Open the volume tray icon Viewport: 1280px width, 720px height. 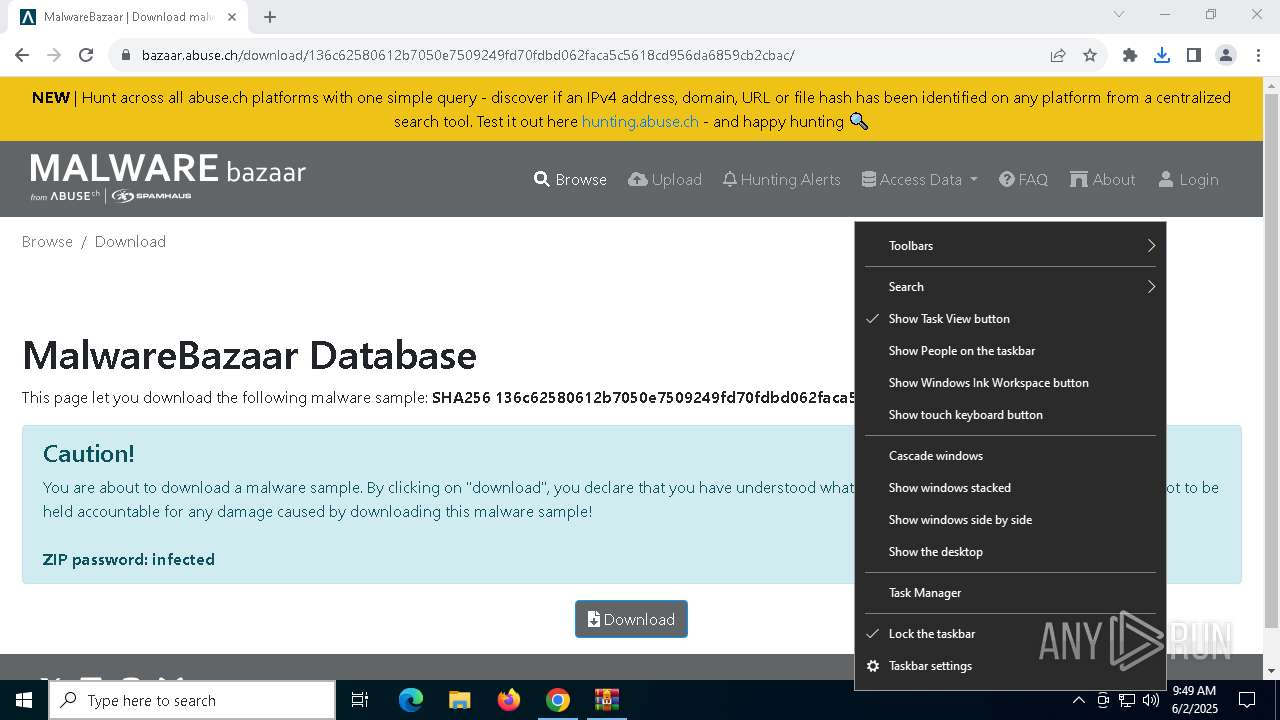(x=1151, y=700)
